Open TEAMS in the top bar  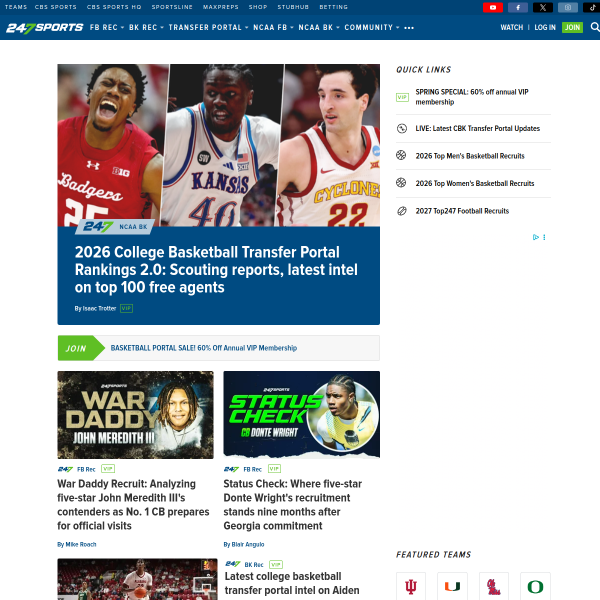pos(16,7)
